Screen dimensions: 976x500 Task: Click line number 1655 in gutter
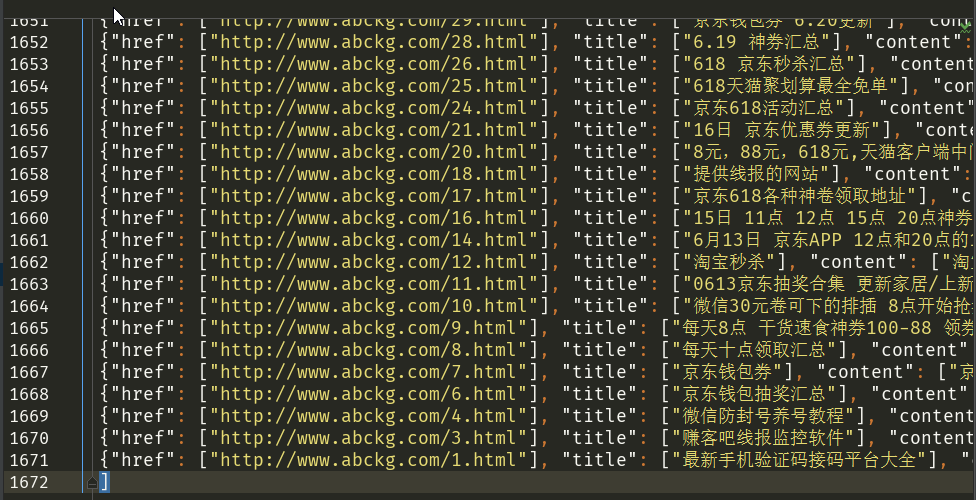pyautogui.click(x=29, y=108)
